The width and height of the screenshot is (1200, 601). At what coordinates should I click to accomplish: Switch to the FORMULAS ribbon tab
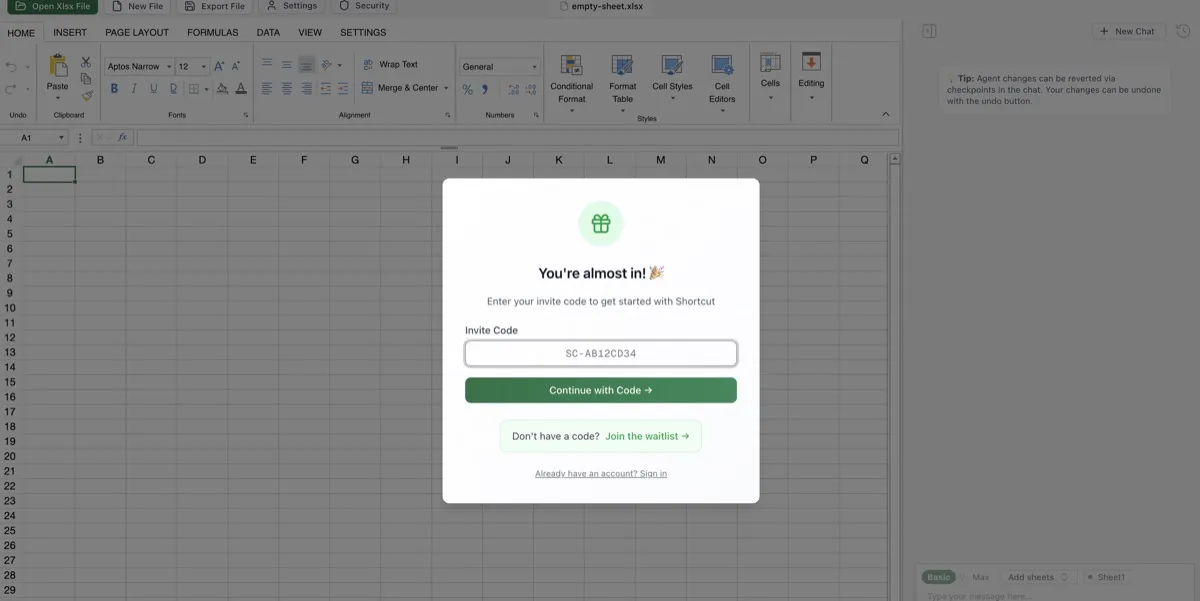[212, 32]
